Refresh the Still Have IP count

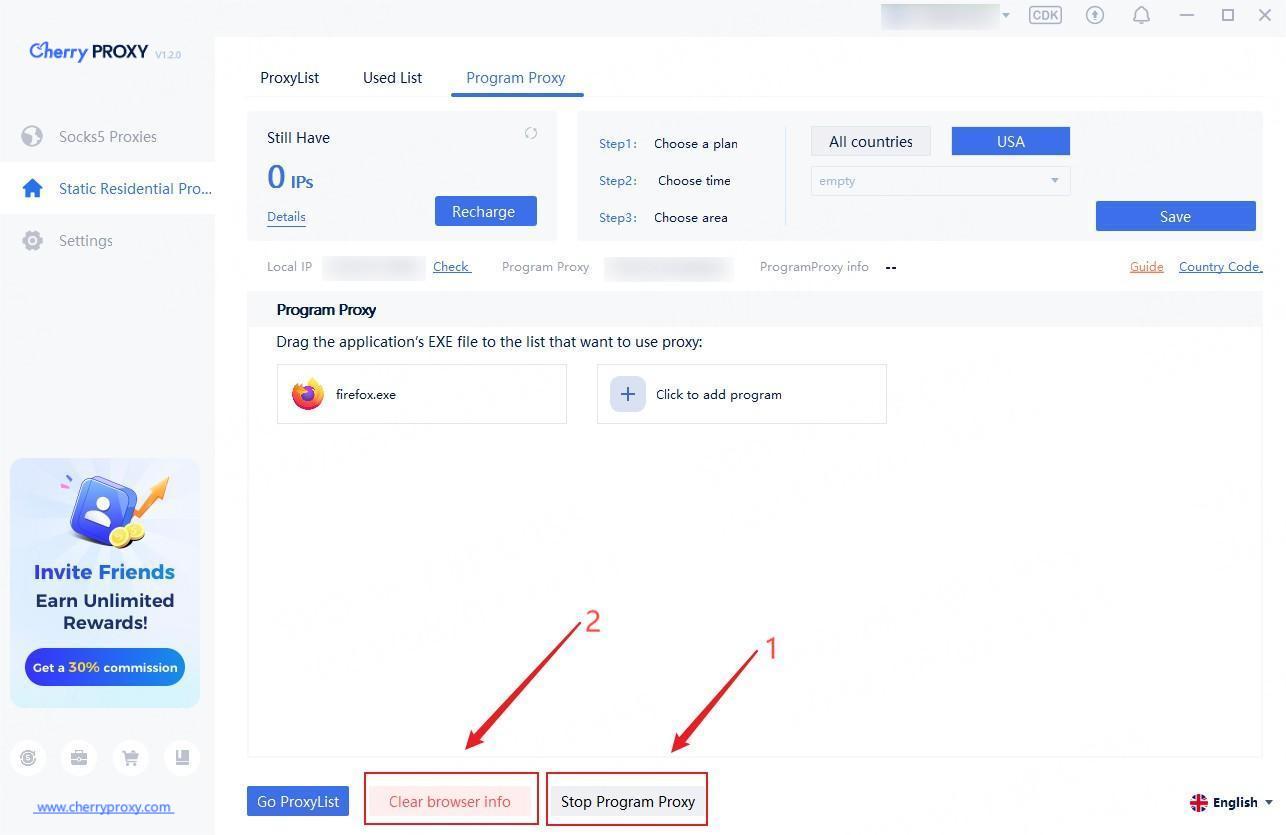point(531,133)
